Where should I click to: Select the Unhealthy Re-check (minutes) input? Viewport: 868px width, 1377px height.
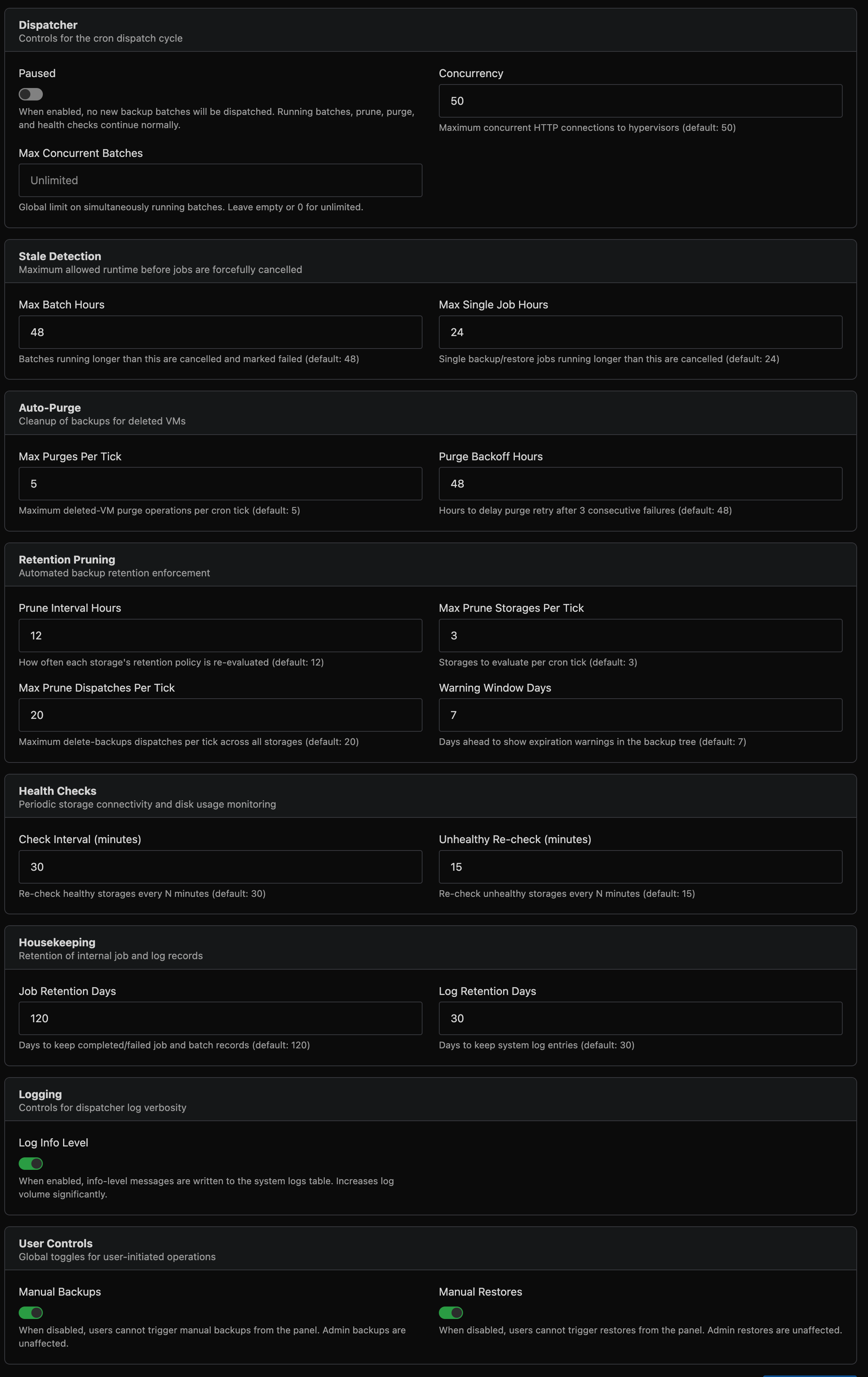pos(640,867)
